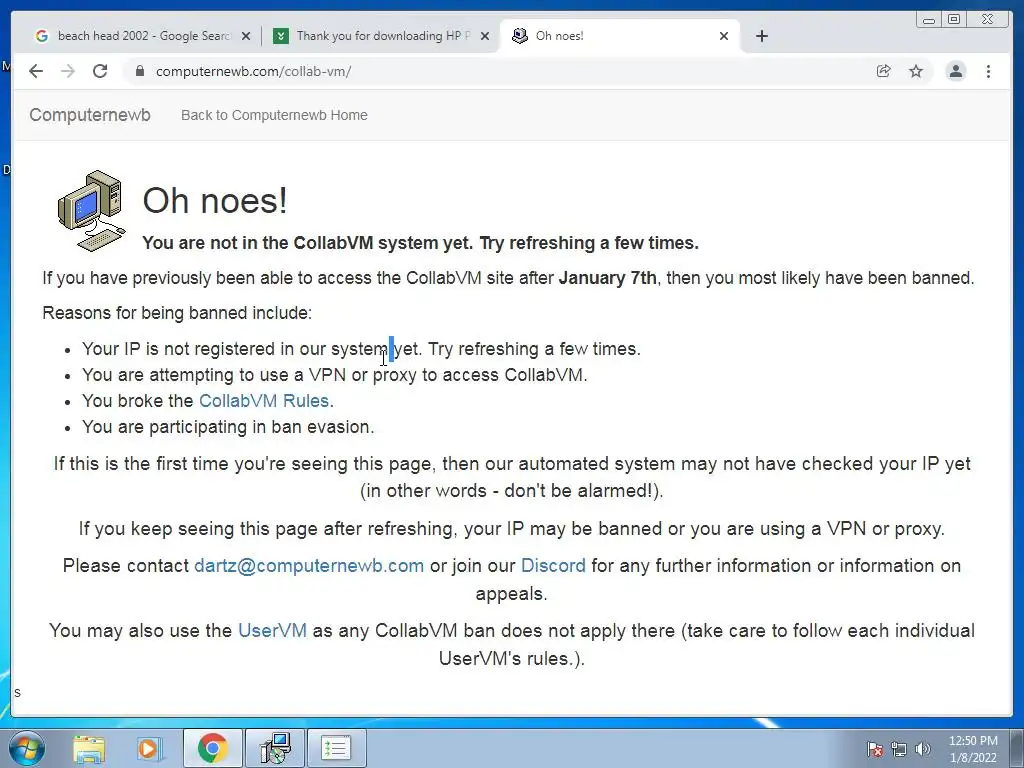Click the retro computer illustration
The height and width of the screenshot is (768, 1024).
(x=91, y=210)
